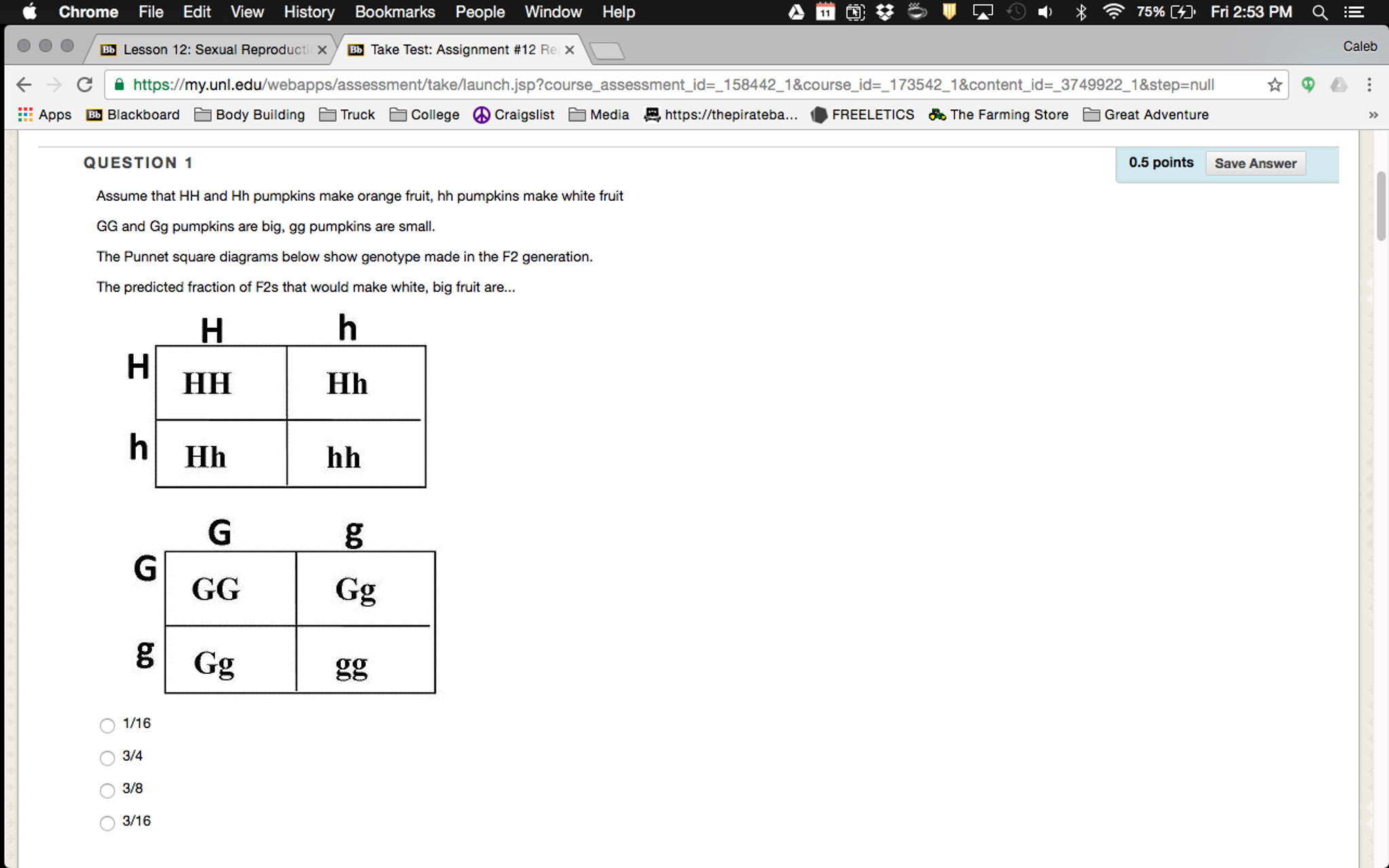Select the 3/4 answer option
Viewport: 1389px width, 868px height.
tap(107, 758)
